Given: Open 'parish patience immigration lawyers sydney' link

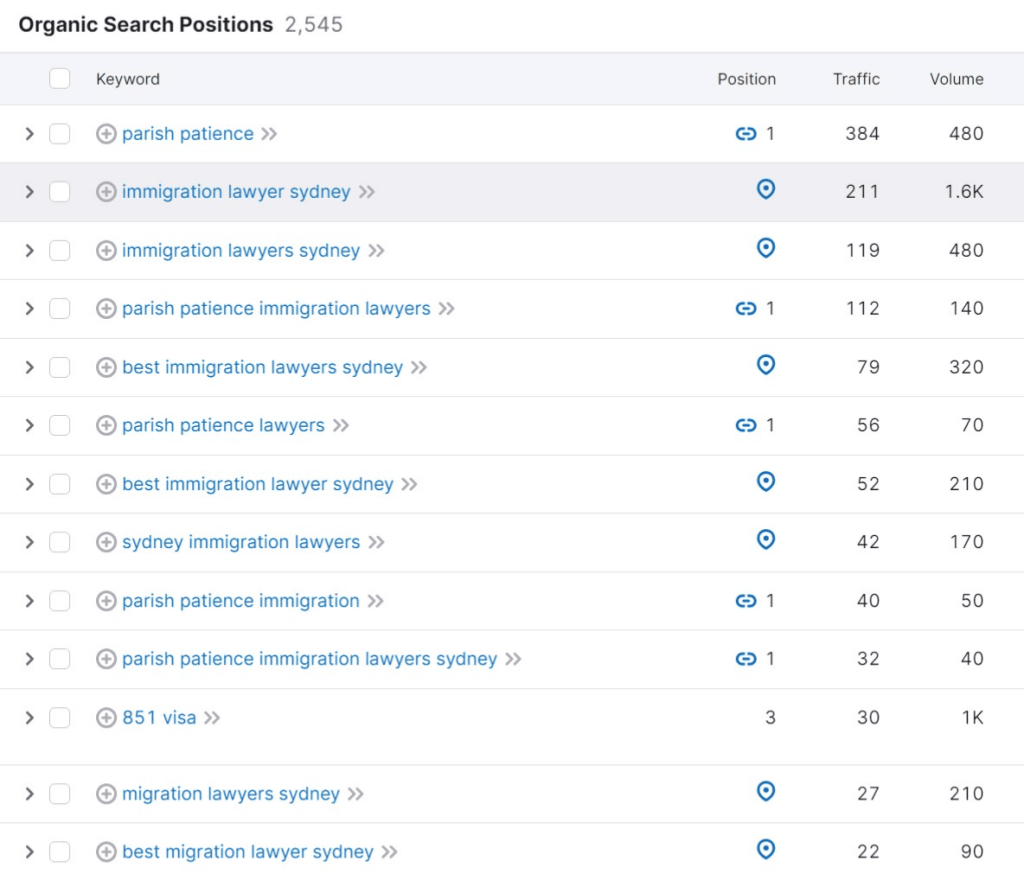Looking at the screenshot, I should [x=310, y=659].
